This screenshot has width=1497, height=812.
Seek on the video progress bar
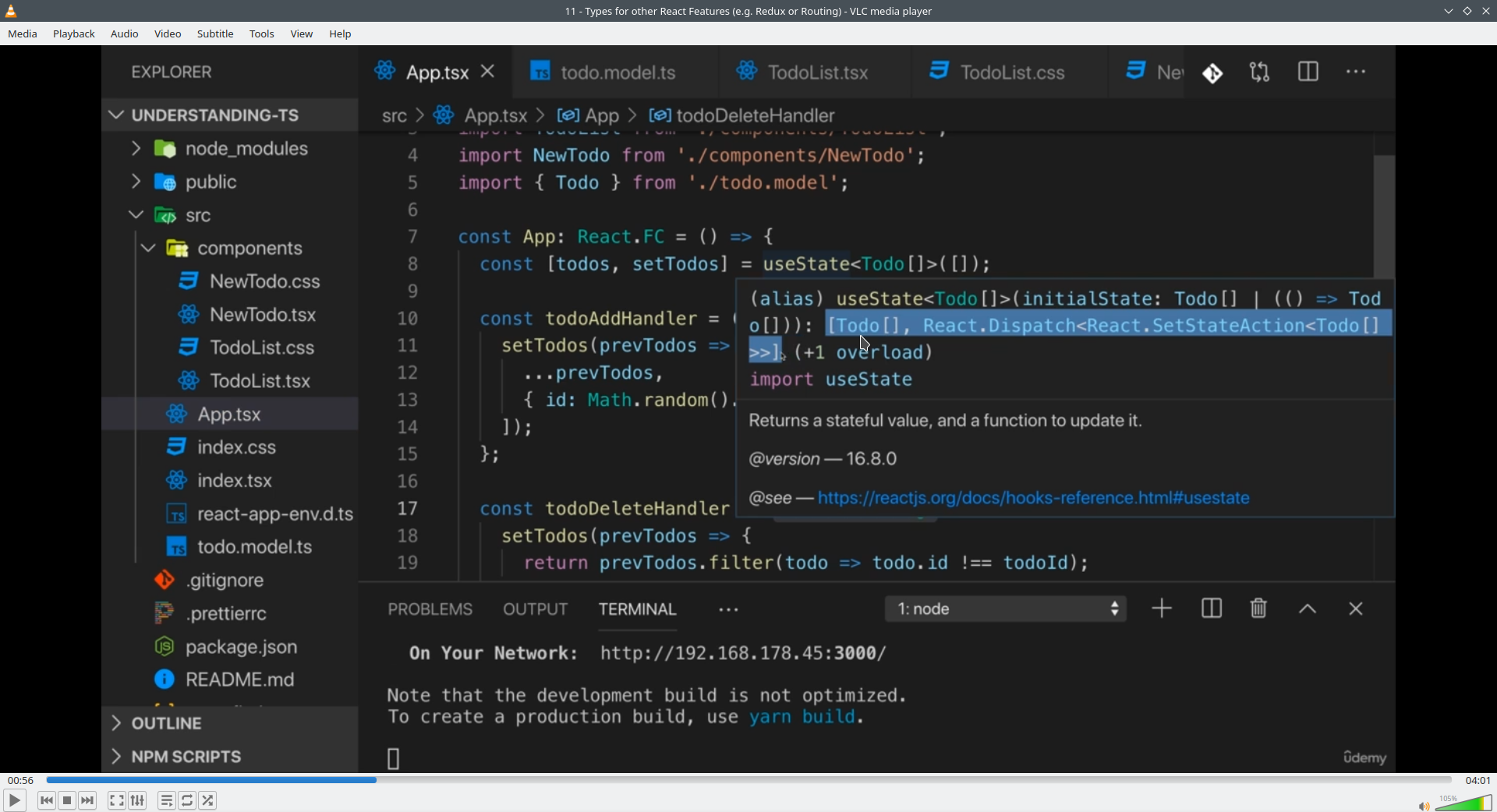(748, 780)
